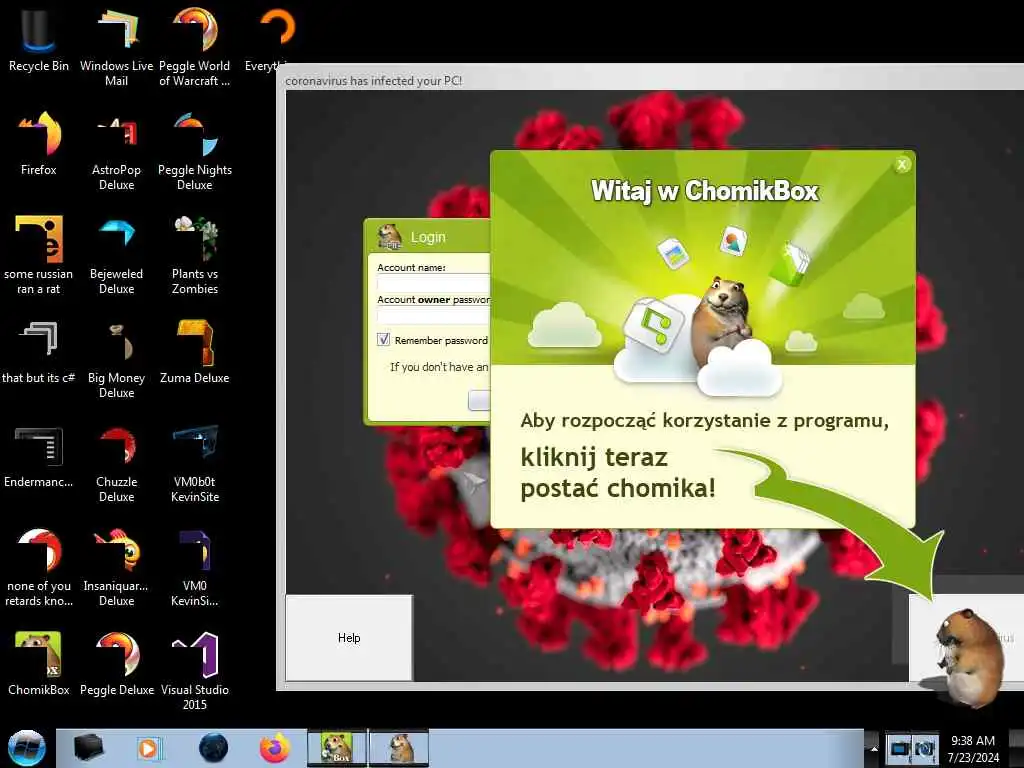
Task: Open Peggle Deluxe desktop shortcut
Action: click(x=116, y=664)
